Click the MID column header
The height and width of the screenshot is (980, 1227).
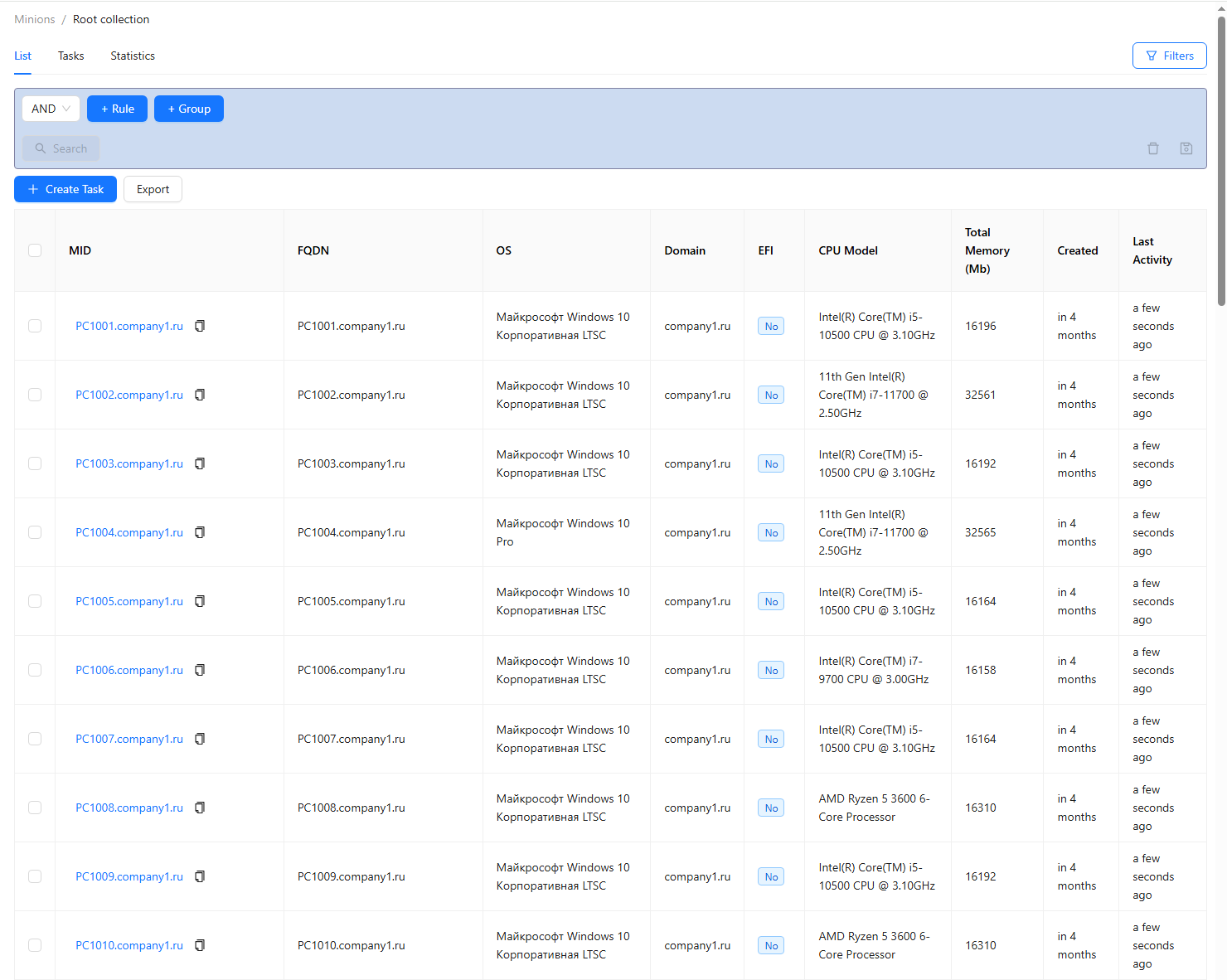tap(169, 250)
